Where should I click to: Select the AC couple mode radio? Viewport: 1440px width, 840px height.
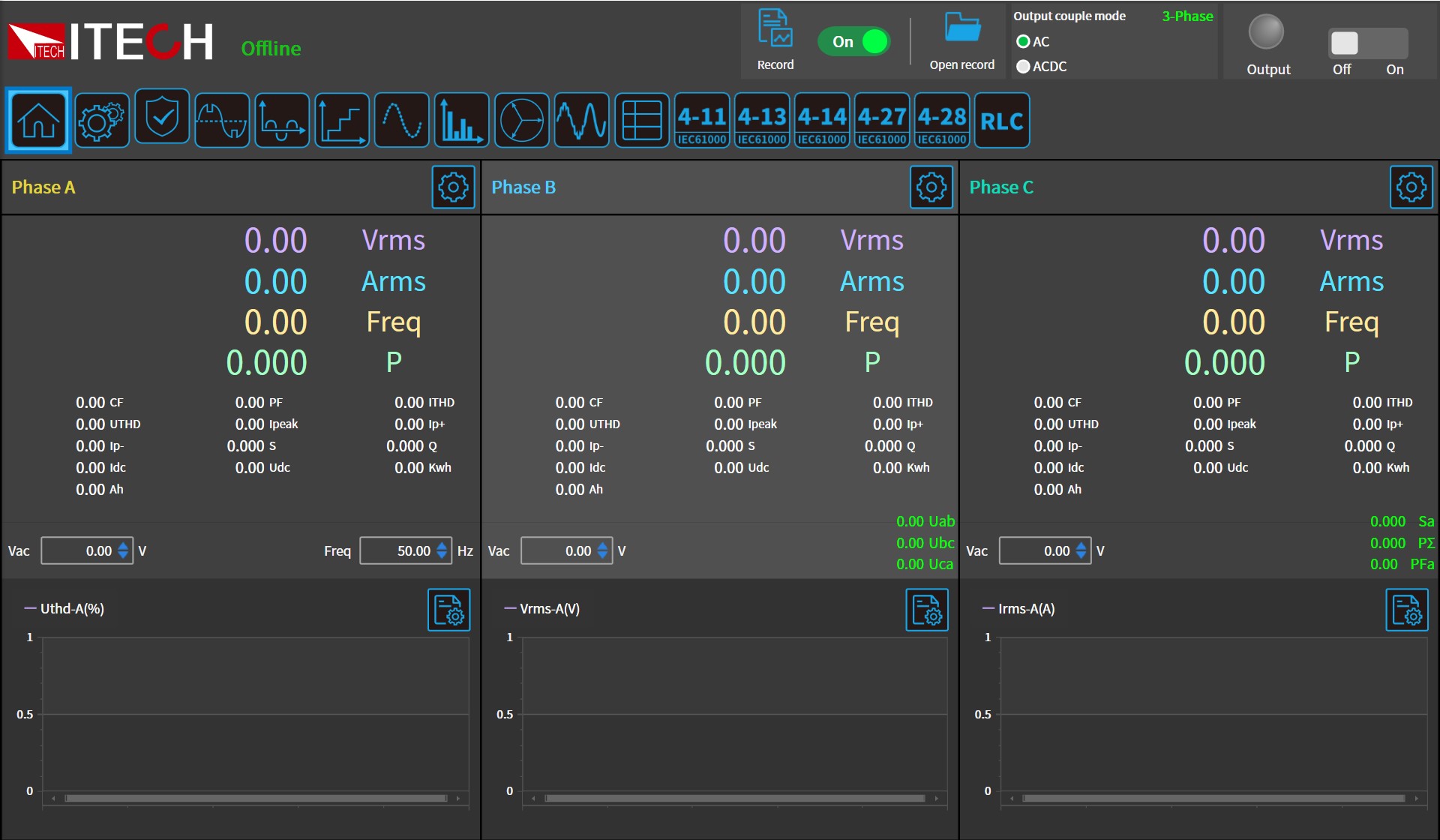1023,42
